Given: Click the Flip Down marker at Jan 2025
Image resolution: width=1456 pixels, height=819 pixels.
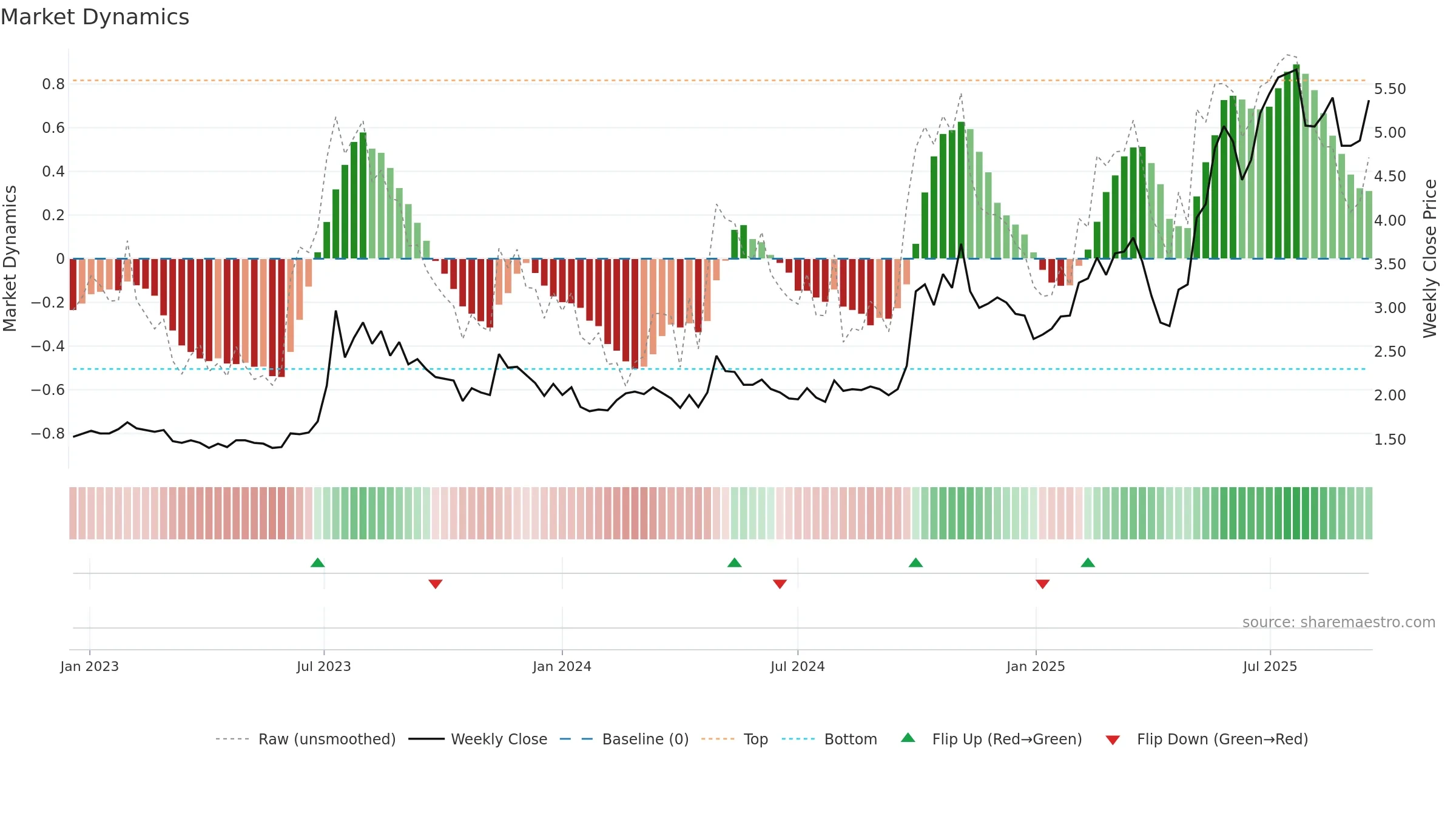Looking at the screenshot, I should (x=1043, y=584).
